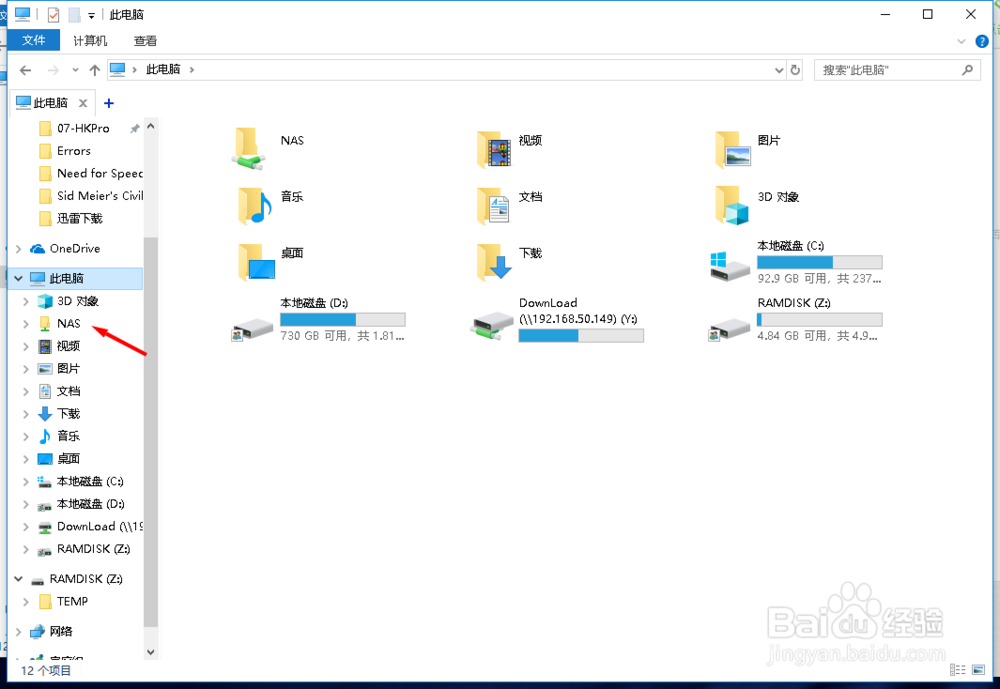Collapse the 此电脑 node in the tree
Viewport: 1000px width, 689px height.
pyautogui.click(x=18, y=278)
